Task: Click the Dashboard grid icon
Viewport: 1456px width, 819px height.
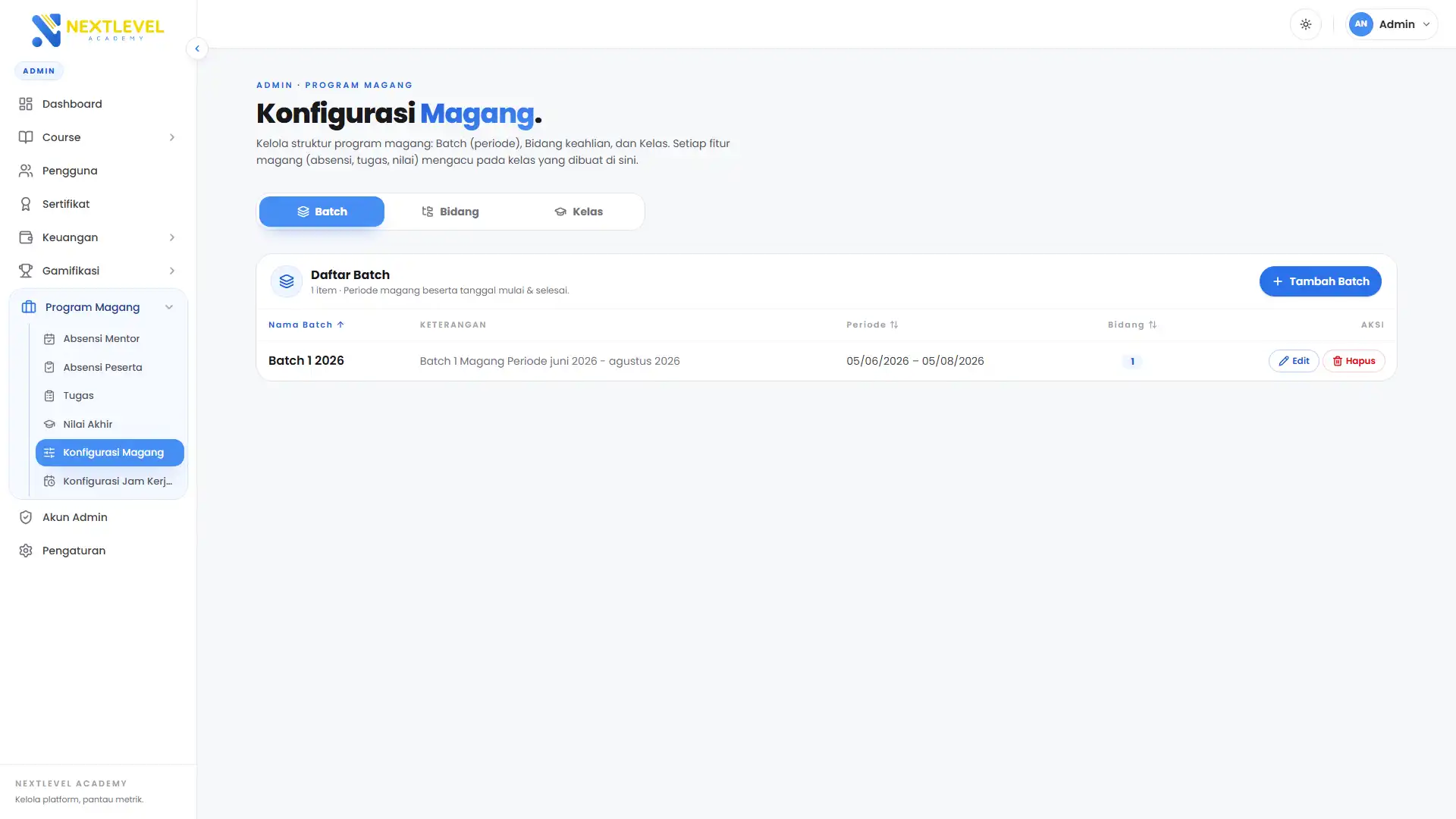Action: 26,104
